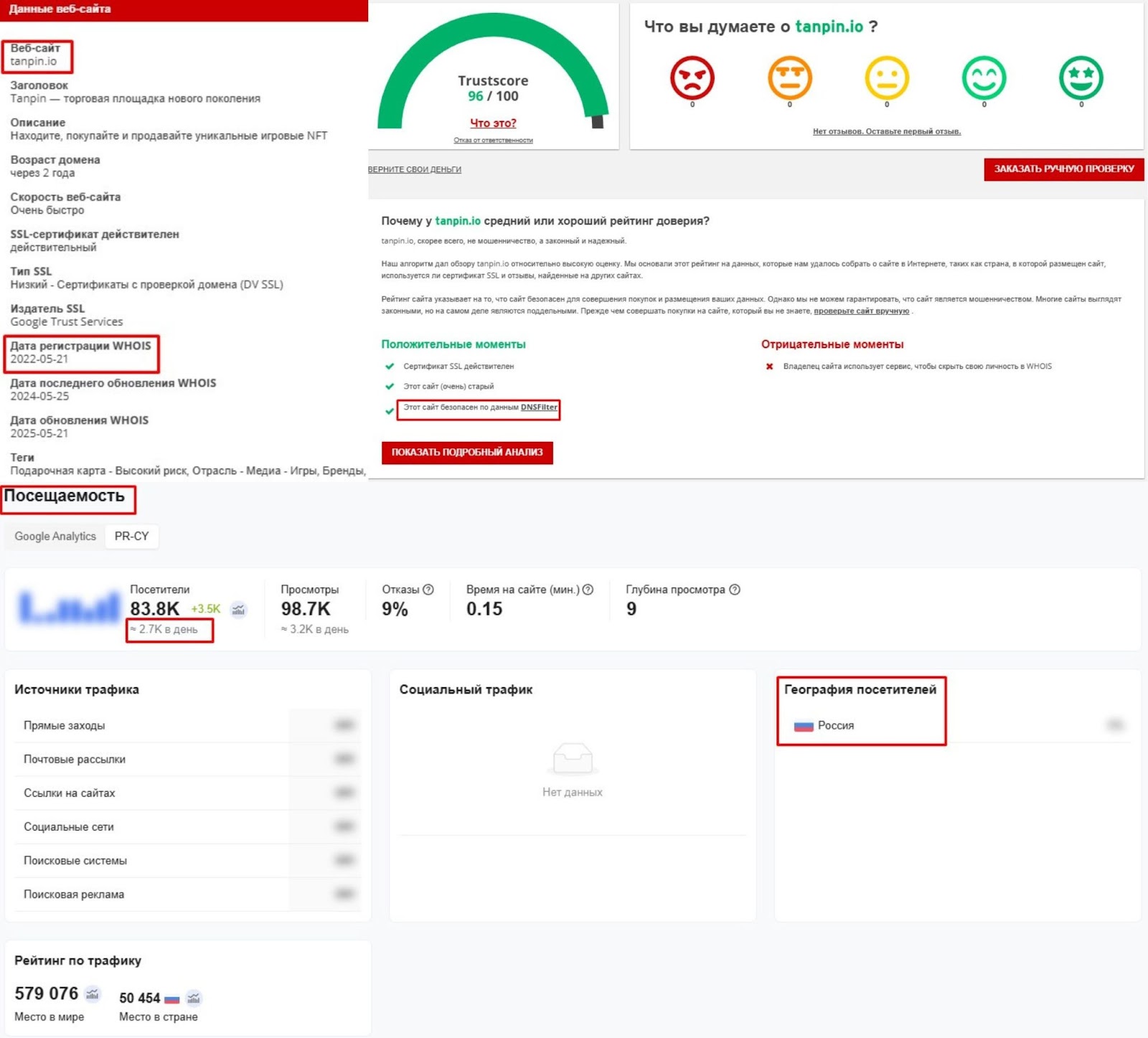Choose the yellow neutral face rating
The width and height of the screenshot is (1148, 1038).
tap(887, 77)
